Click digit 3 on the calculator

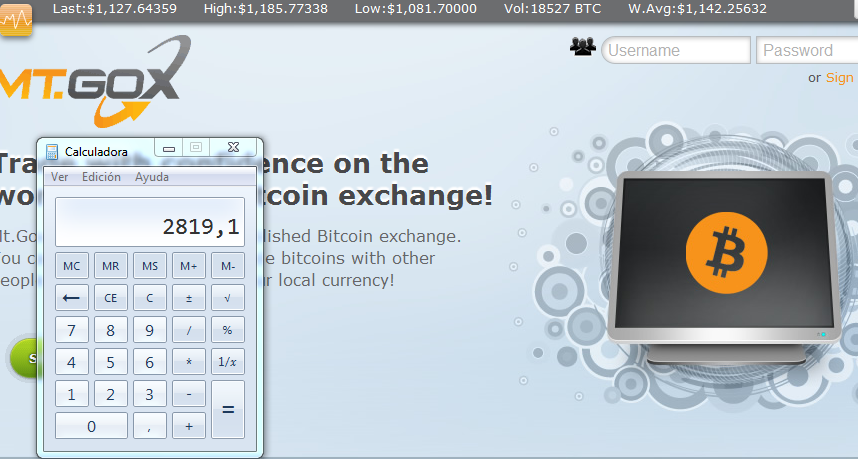149,394
